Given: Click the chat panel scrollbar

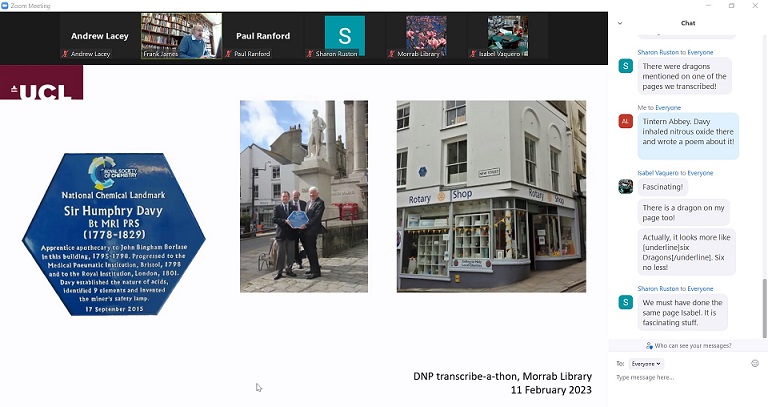Looking at the screenshot, I should [765, 309].
